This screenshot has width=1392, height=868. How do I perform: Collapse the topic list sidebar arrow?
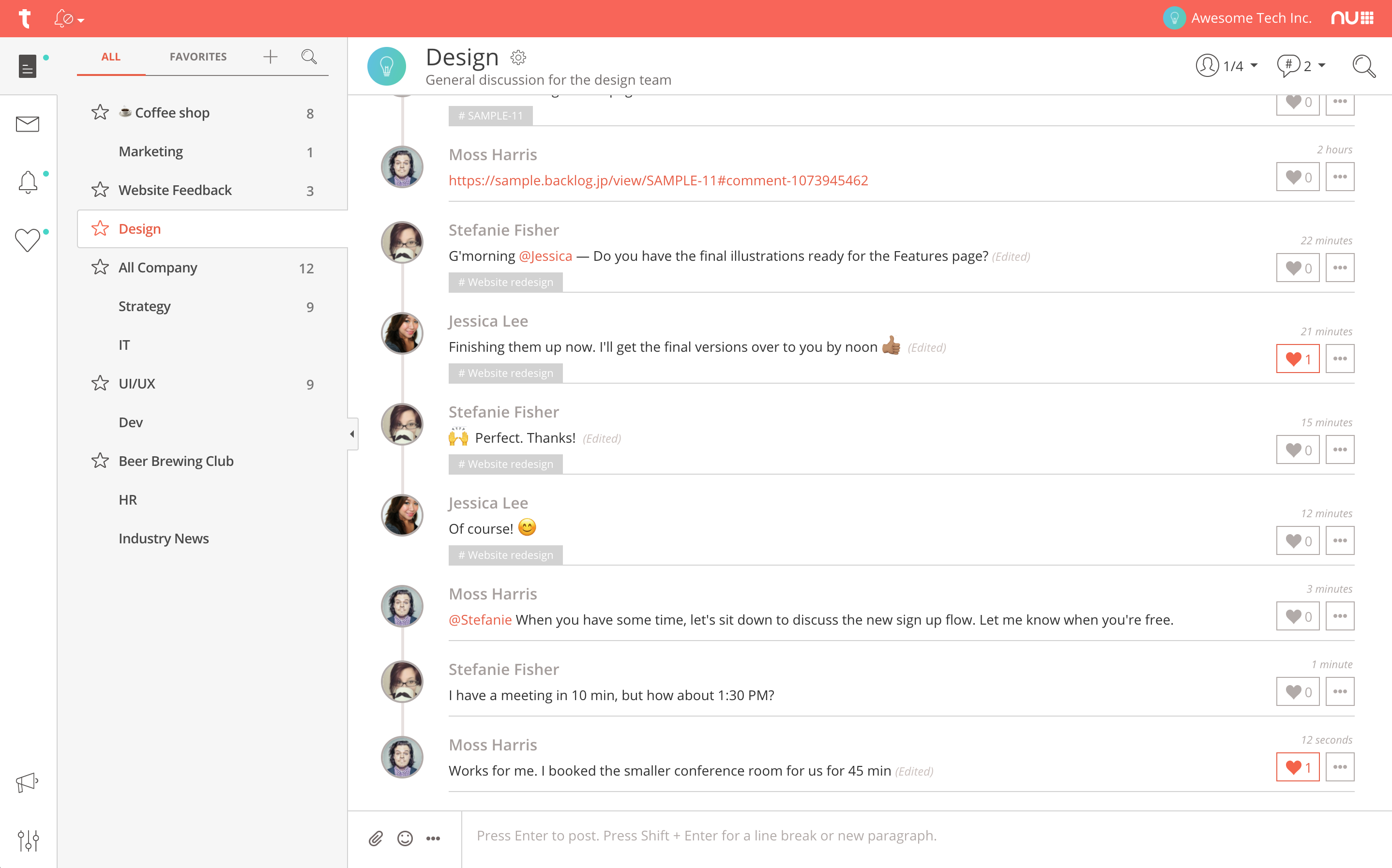352,434
